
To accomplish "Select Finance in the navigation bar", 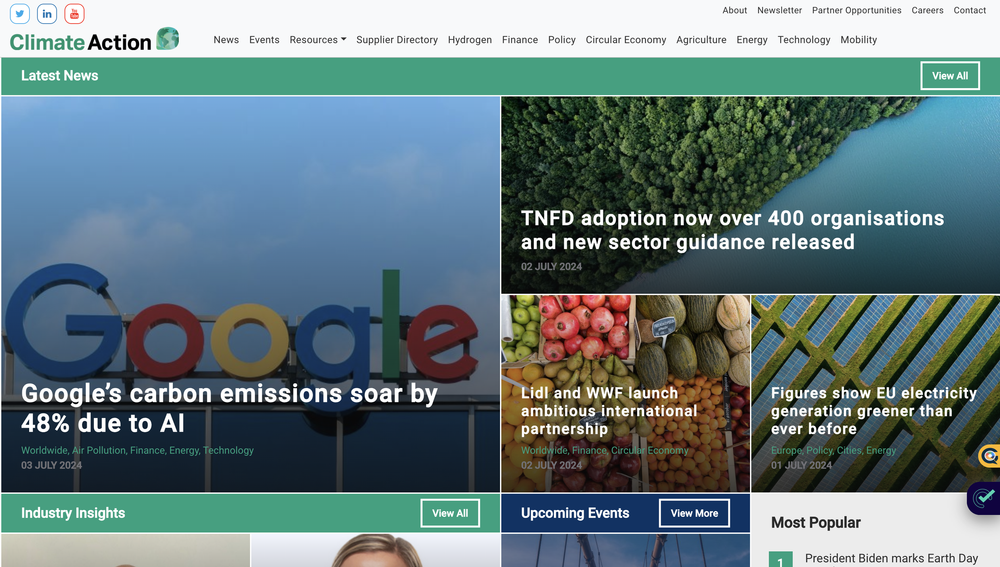I will pyautogui.click(x=520, y=40).
